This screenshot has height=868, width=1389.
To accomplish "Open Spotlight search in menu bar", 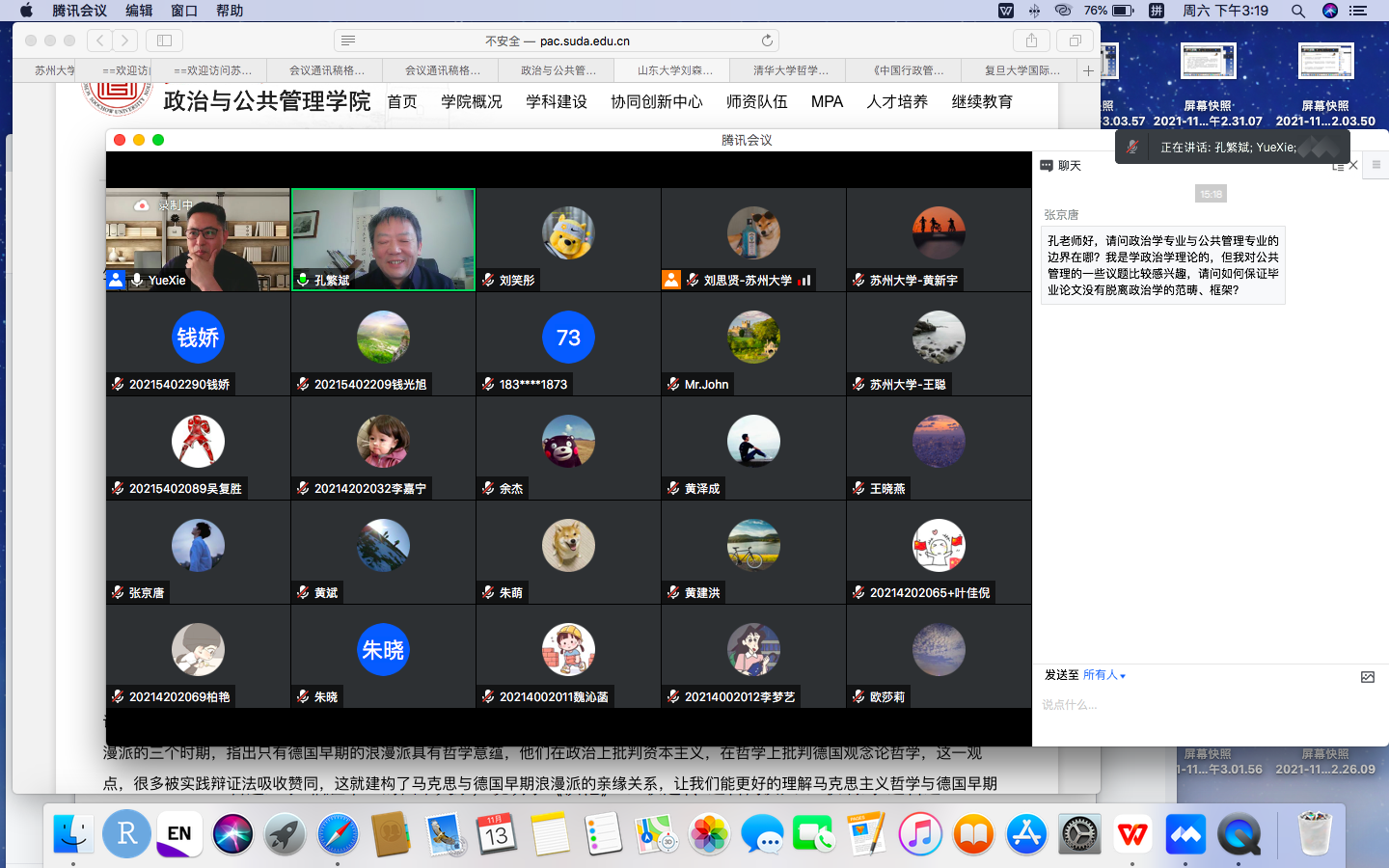I will point(1298,11).
